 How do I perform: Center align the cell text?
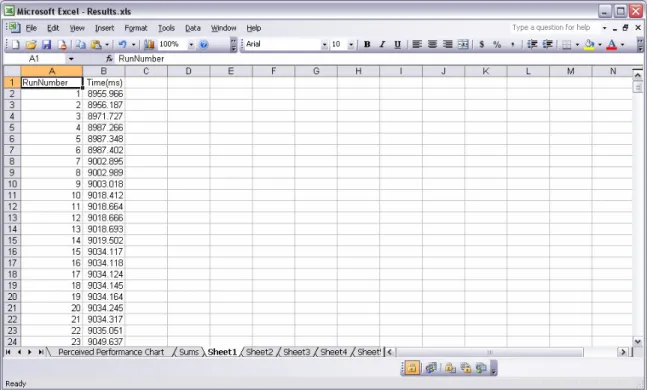[x=432, y=44]
